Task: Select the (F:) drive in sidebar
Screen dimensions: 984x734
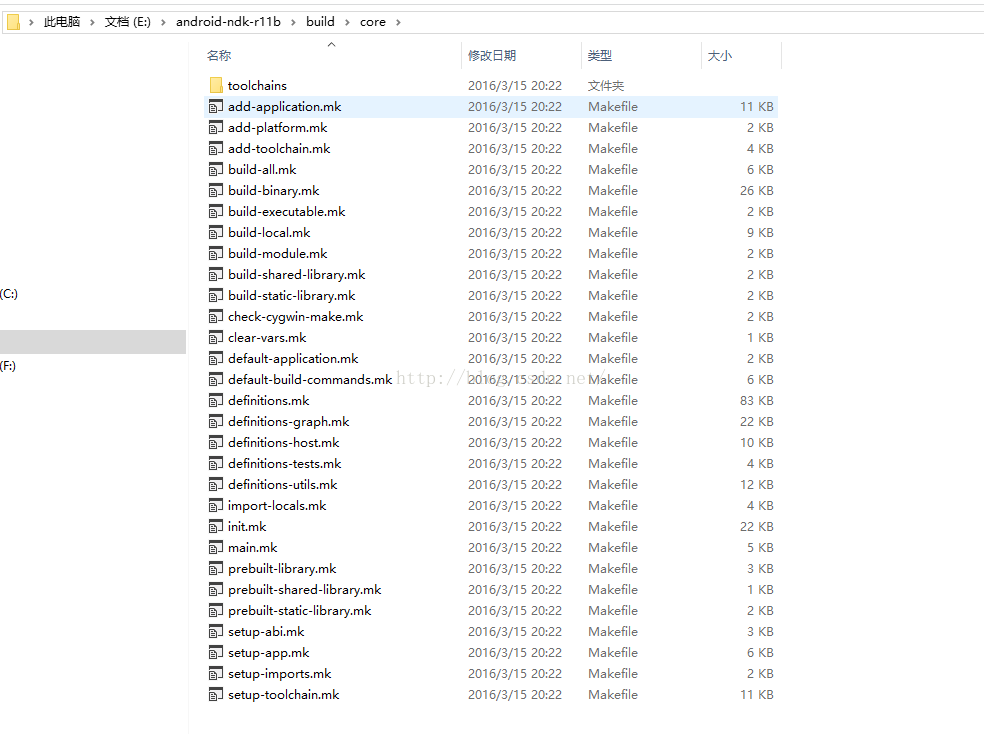Action: coord(8,366)
